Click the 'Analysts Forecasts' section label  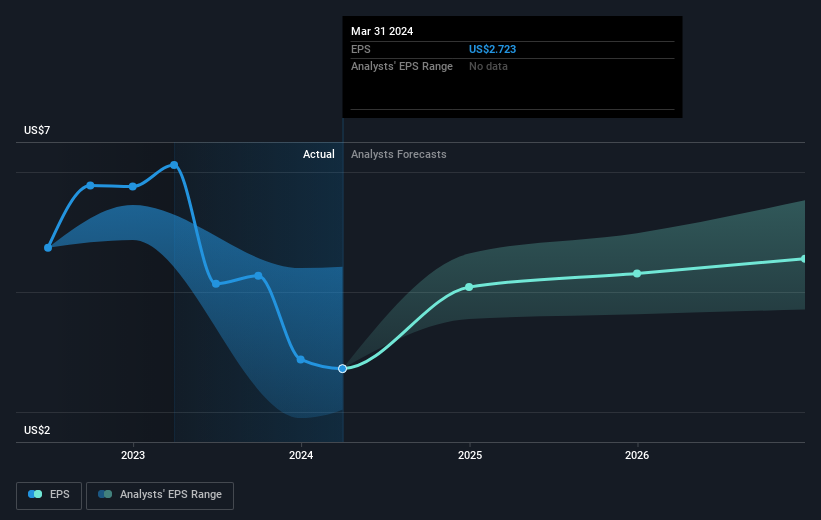click(x=398, y=154)
